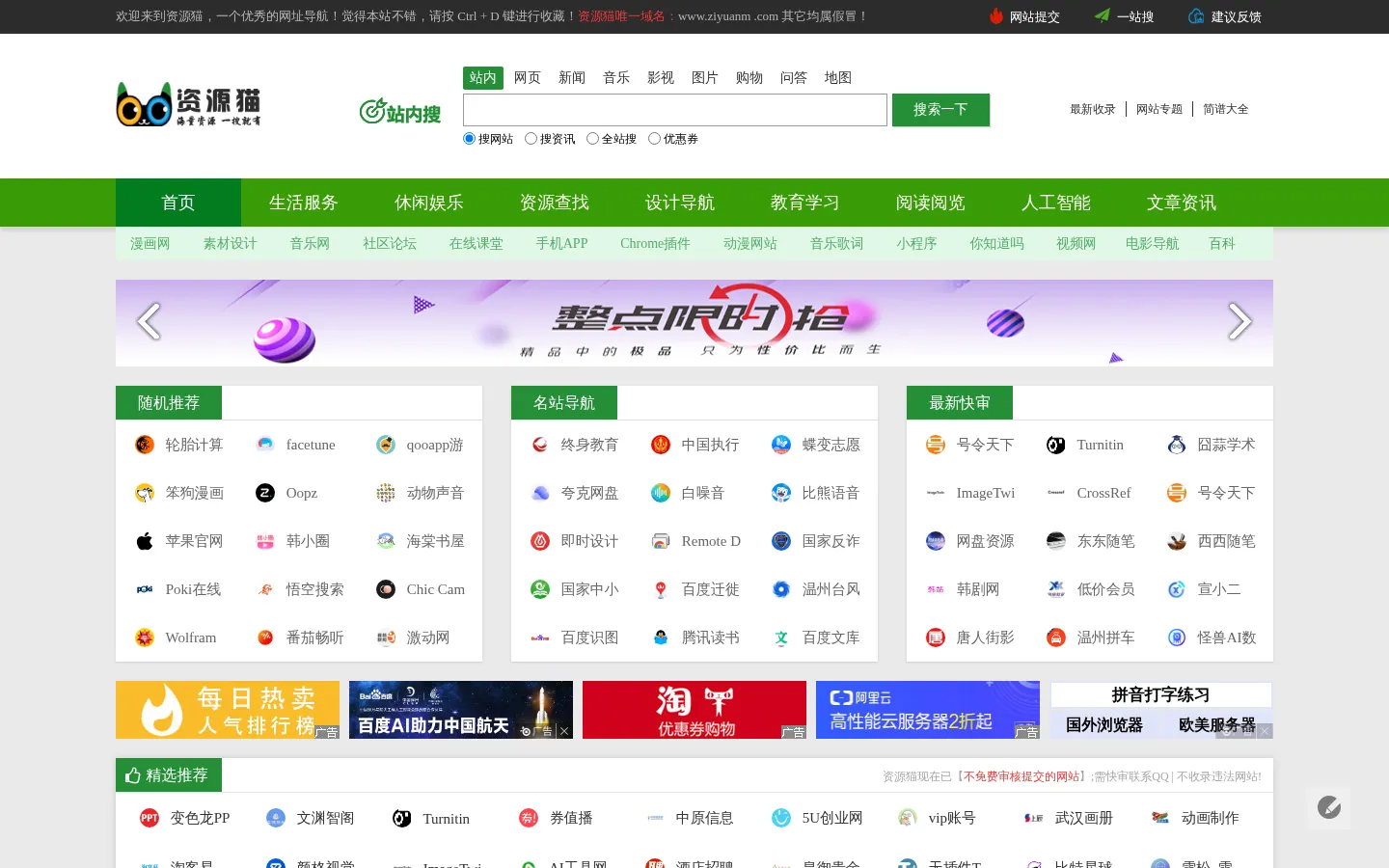1389x868 pixels.
Task: Open the 淘 优惠券购物 ad banner
Action: pos(694,710)
